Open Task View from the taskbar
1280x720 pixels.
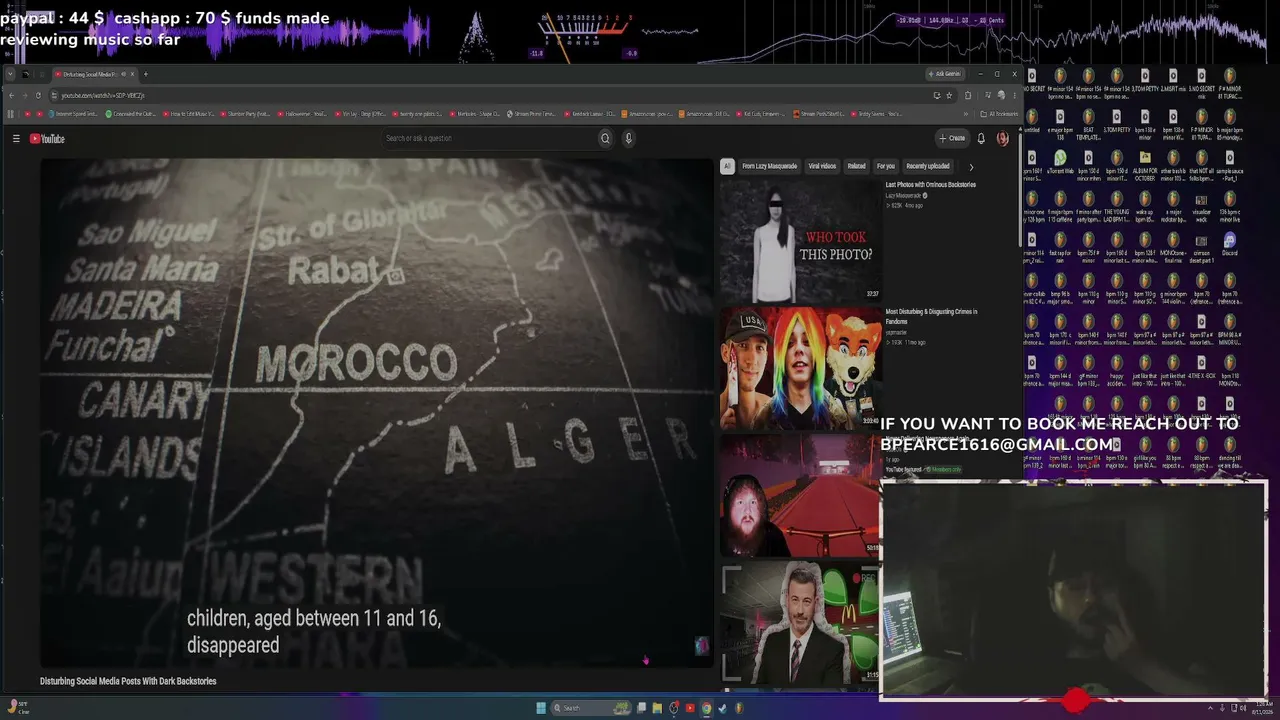point(641,708)
